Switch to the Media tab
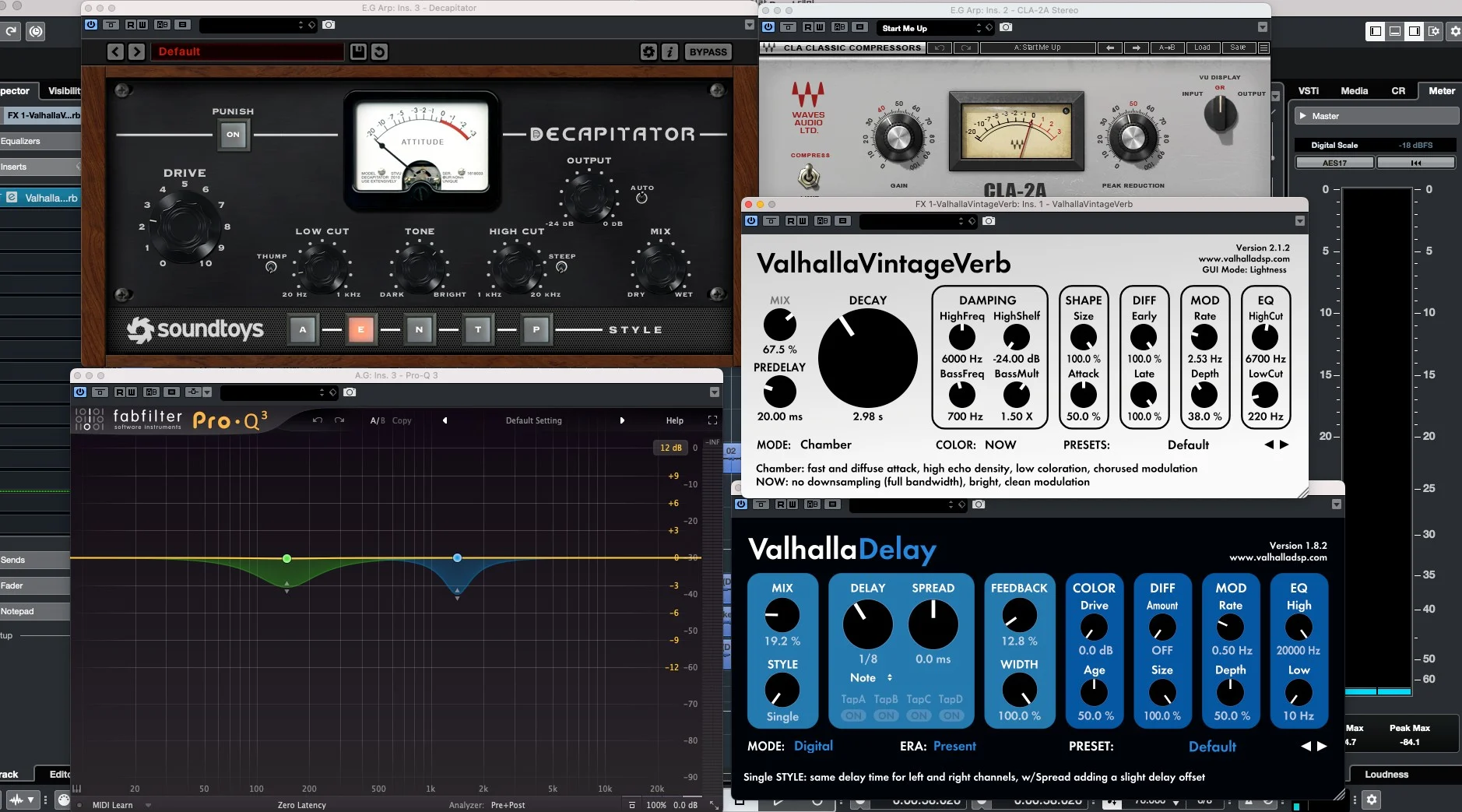Image resolution: width=1462 pixels, height=812 pixels. [x=1355, y=91]
